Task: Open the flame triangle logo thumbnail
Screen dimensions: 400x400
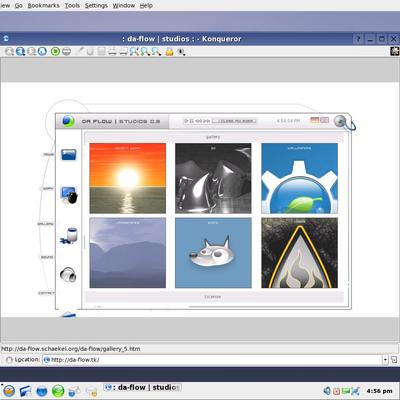Action: pos(299,253)
